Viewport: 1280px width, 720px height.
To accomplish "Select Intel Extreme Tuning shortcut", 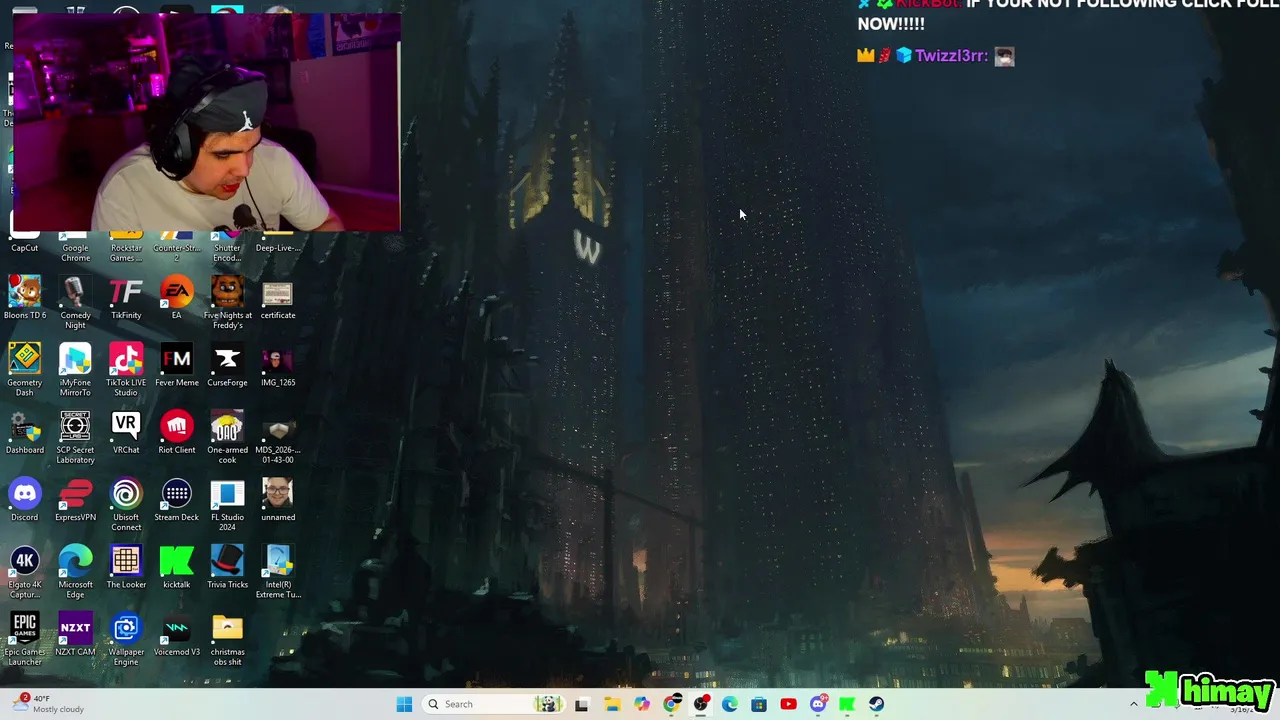I will (278, 572).
